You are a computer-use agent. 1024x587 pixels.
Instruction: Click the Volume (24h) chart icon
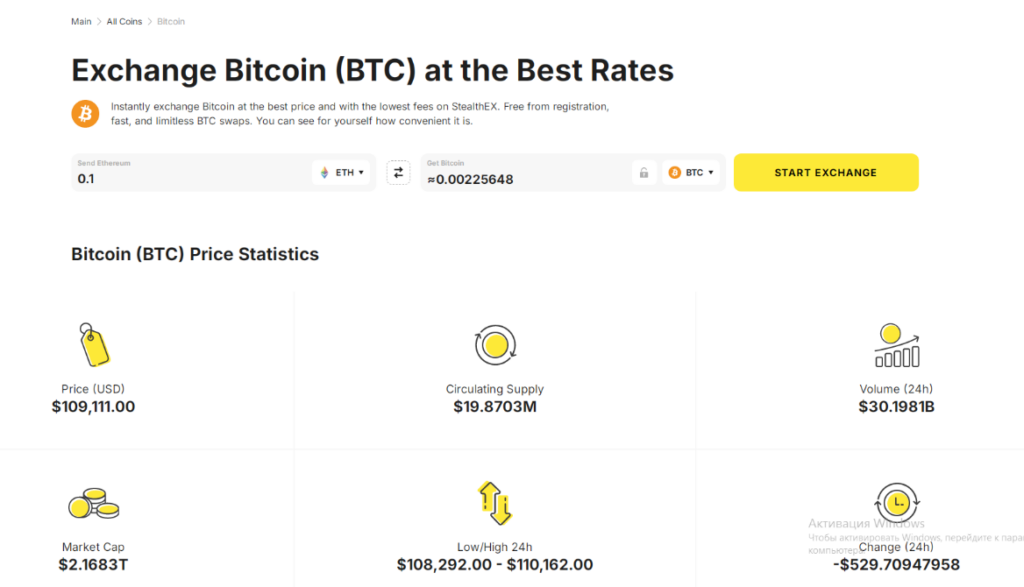coord(897,345)
